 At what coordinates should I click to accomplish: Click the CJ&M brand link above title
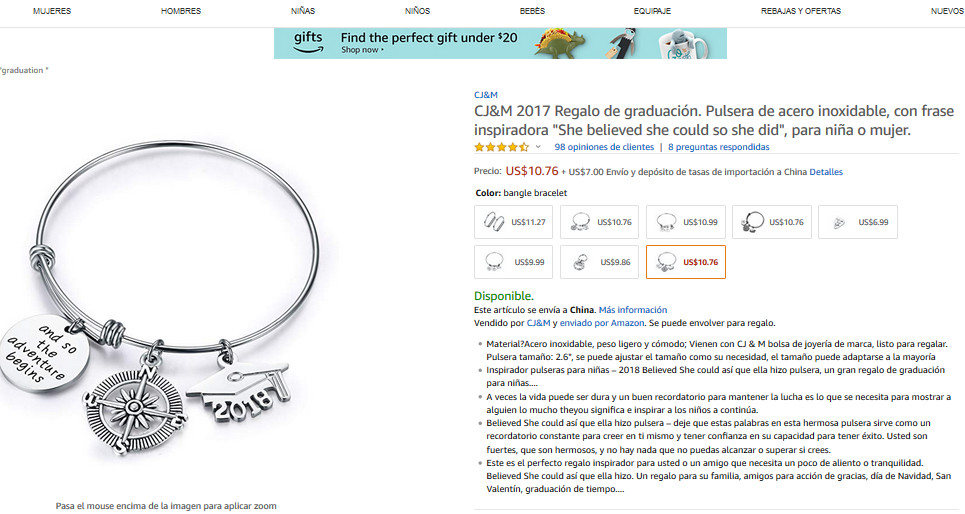click(486, 95)
